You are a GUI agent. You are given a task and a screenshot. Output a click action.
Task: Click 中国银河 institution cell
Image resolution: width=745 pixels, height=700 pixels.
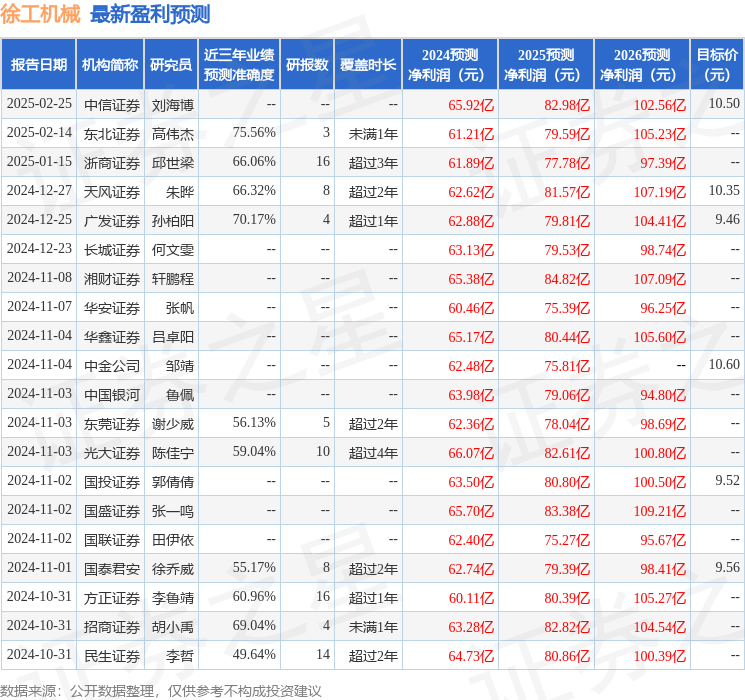click(112, 395)
